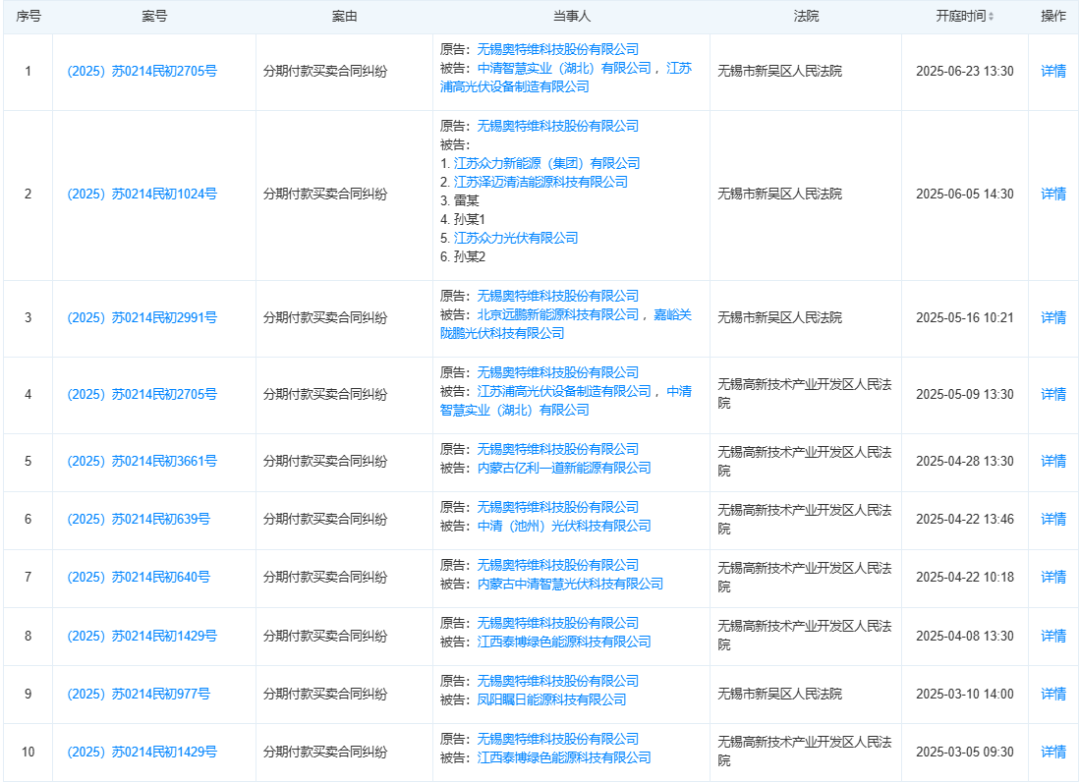This screenshot has height=782, width=1080.
Task: Open case link (2025)苏0214民初639号
Action: (x=138, y=519)
